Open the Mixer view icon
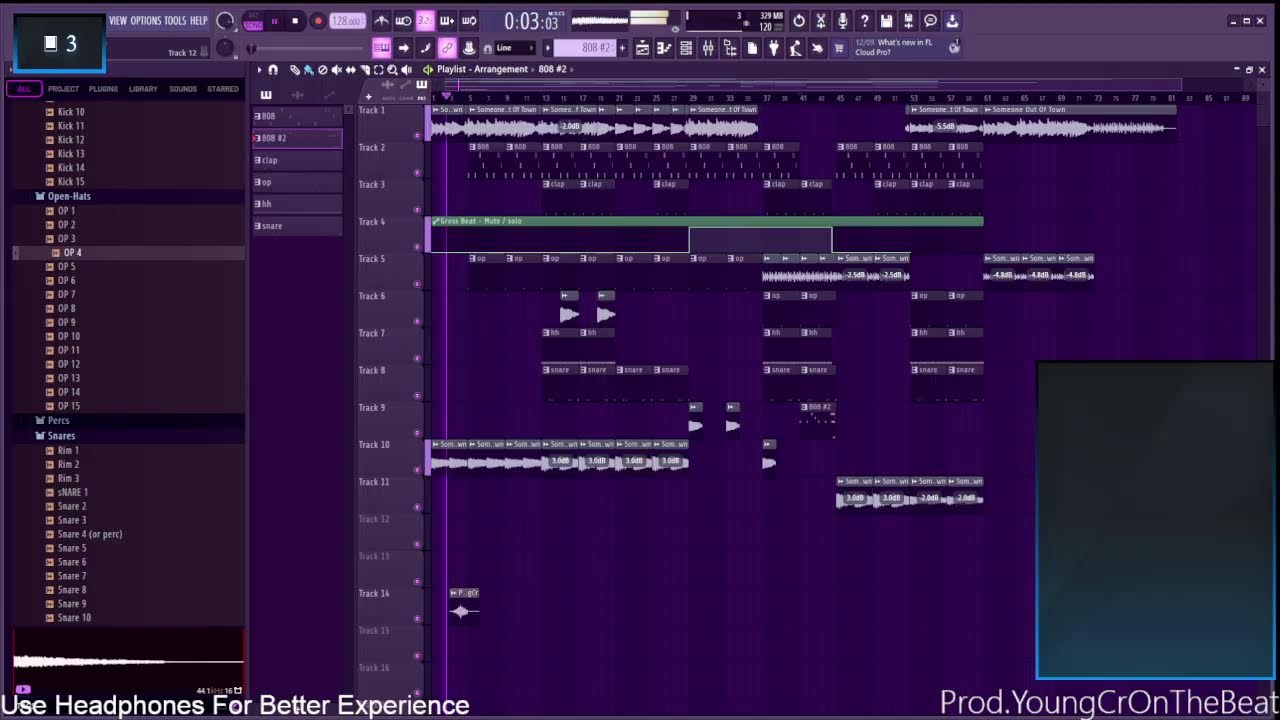Screen dimensions: 1280x720 tap(708, 48)
